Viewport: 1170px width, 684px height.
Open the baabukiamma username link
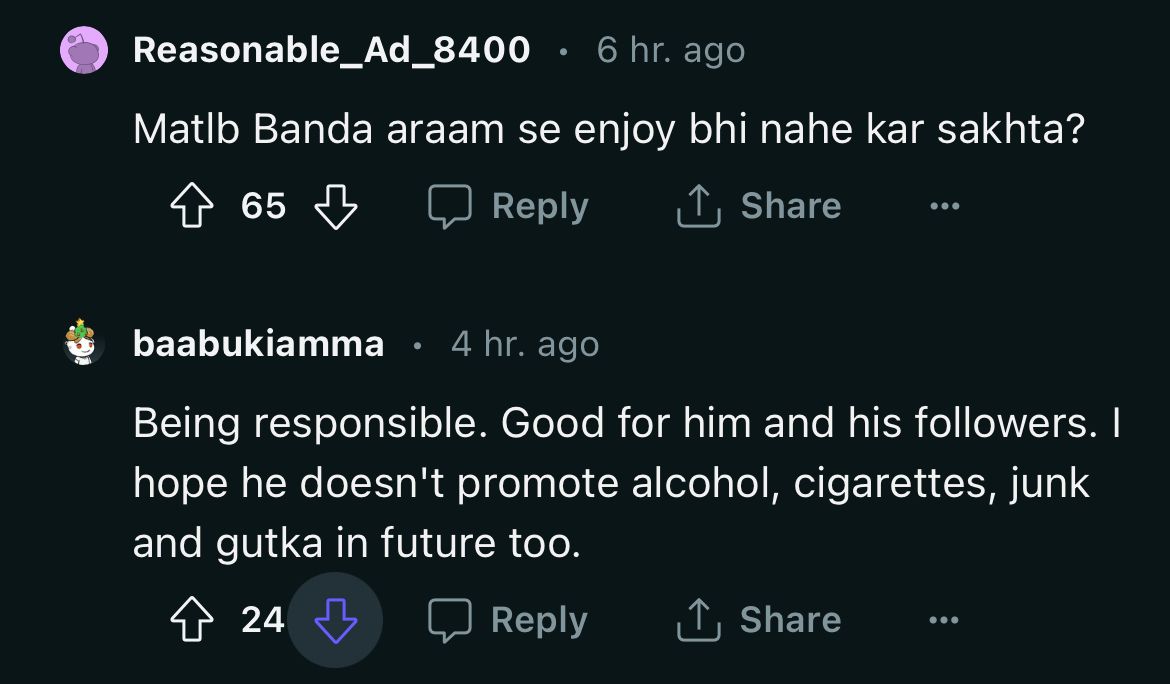pos(258,344)
